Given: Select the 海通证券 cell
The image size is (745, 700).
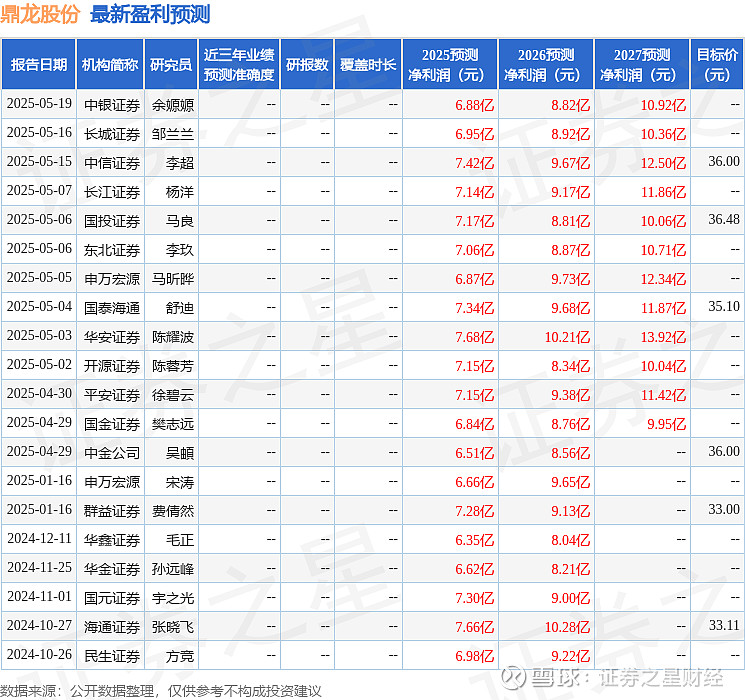Looking at the screenshot, I should (112, 627).
